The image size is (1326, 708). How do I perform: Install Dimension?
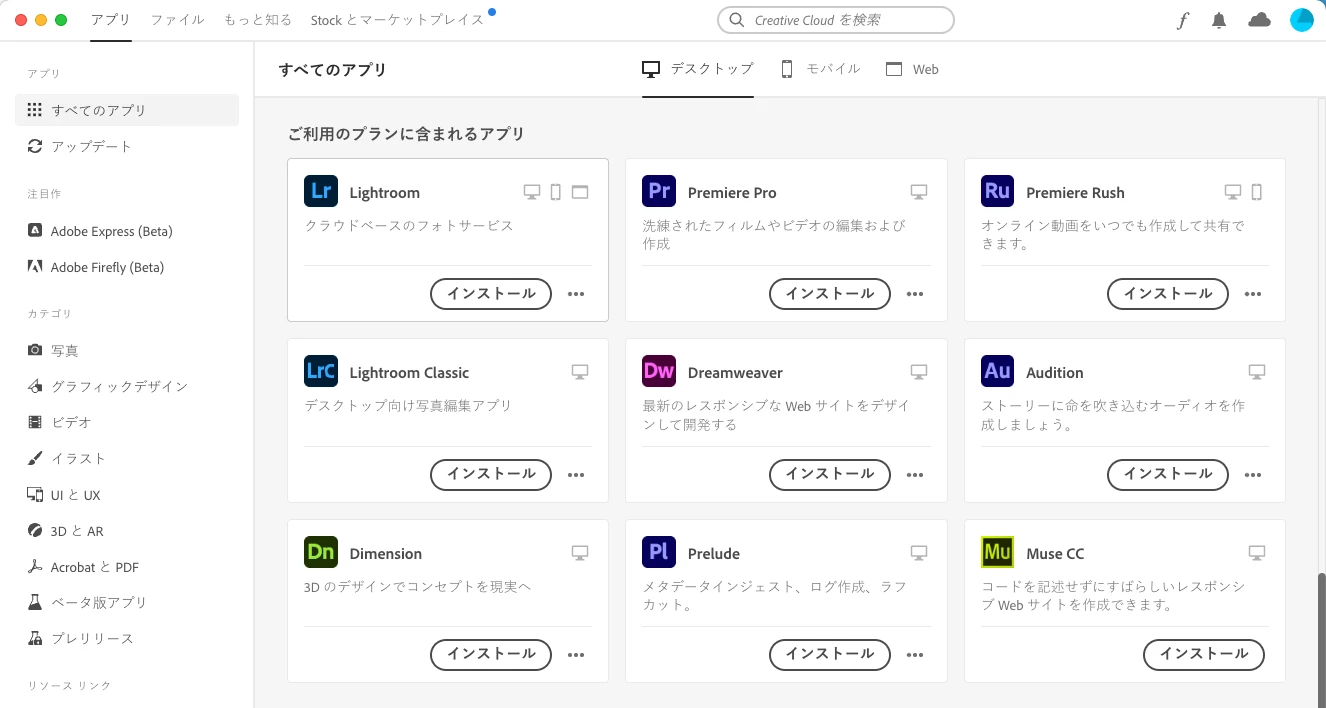click(x=491, y=654)
